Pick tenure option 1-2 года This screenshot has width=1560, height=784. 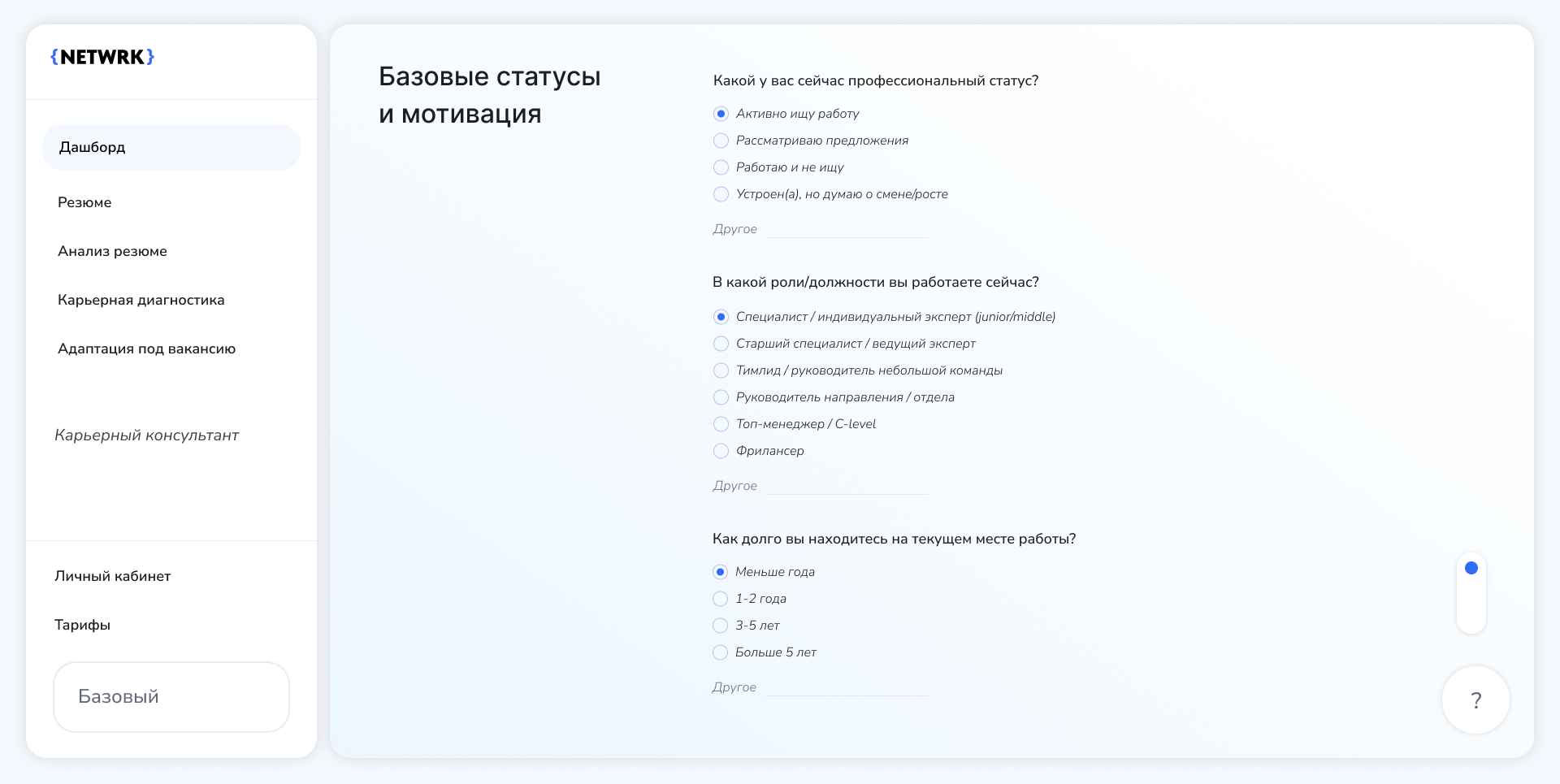coord(720,599)
